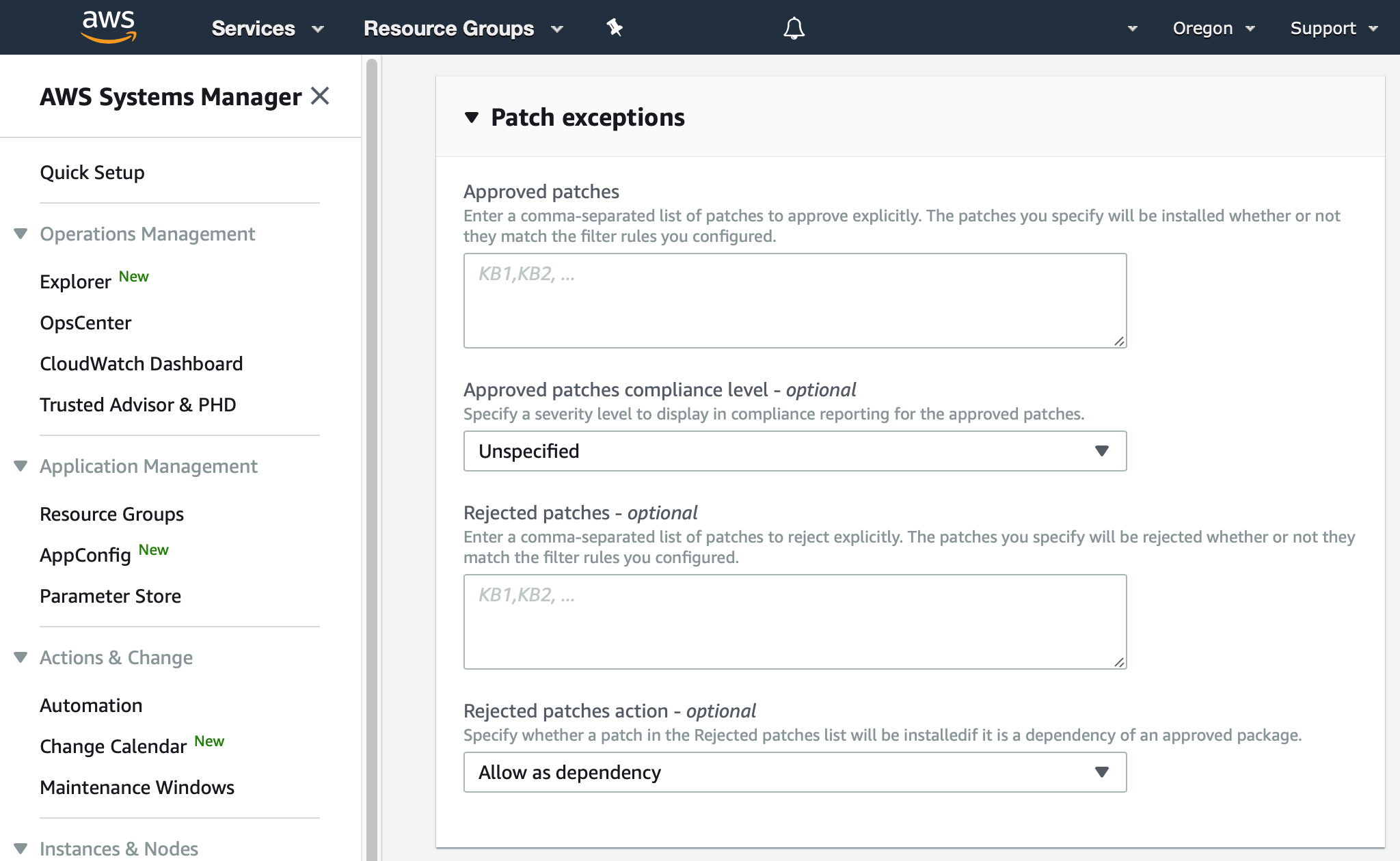The height and width of the screenshot is (861, 1400).
Task: Collapse the Patch exceptions section
Action: pos(471,117)
